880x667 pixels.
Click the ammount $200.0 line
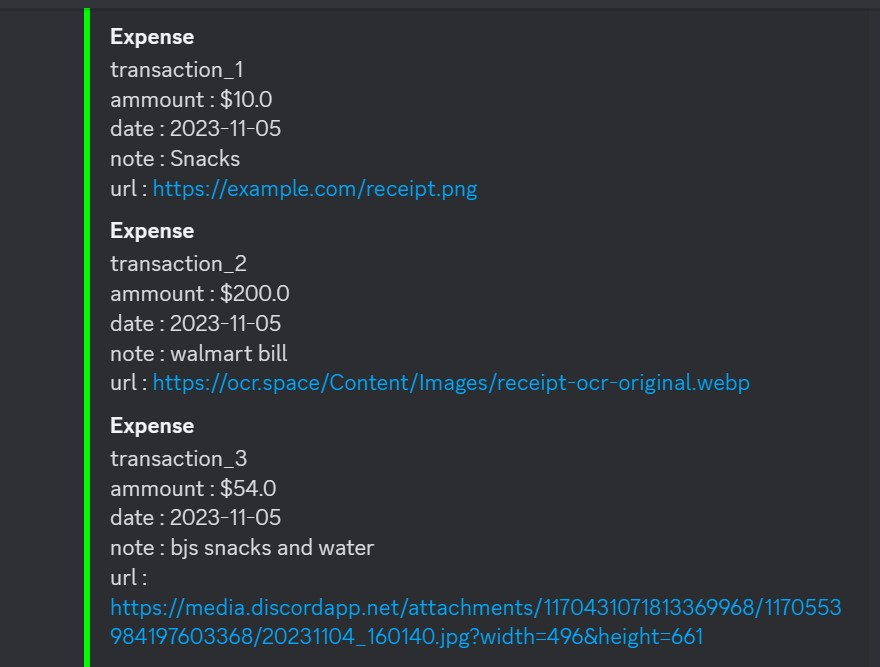click(x=200, y=294)
